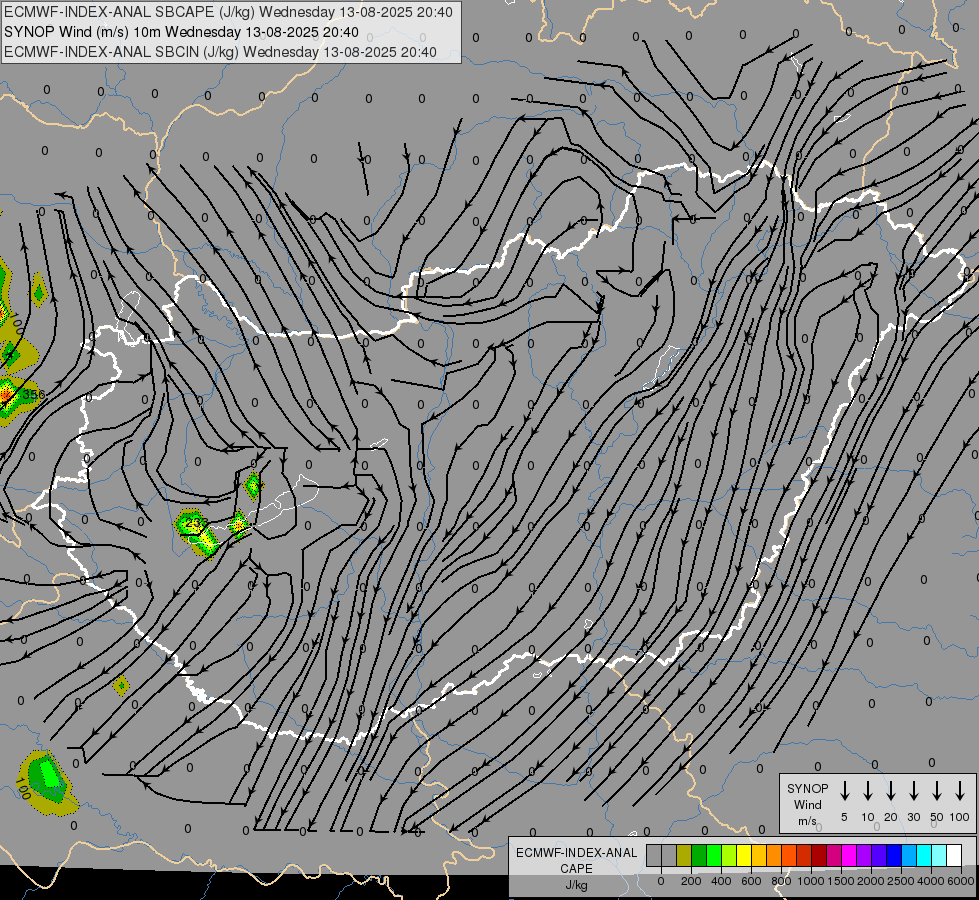Click the '600' tick on CAPE scale
The width and height of the screenshot is (979, 900).
[751, 881]
